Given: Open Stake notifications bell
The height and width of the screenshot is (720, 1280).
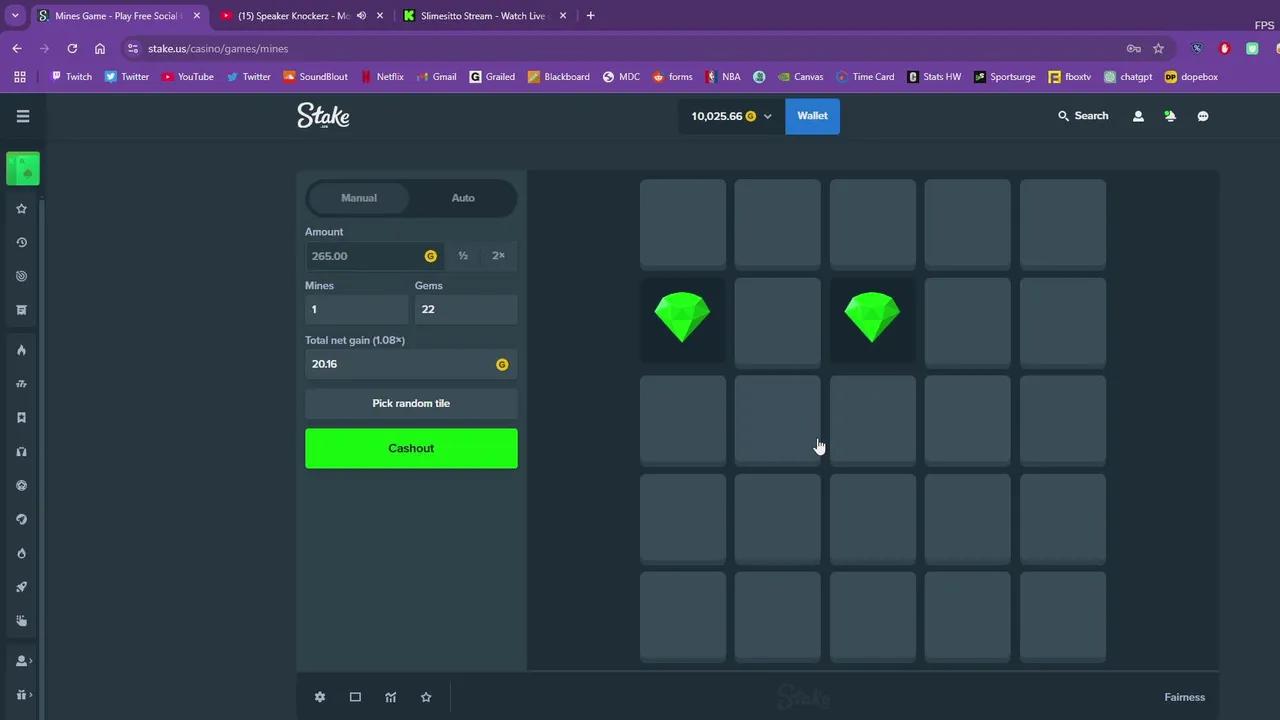Looking at the screenshot, I should click(1170, 116).
